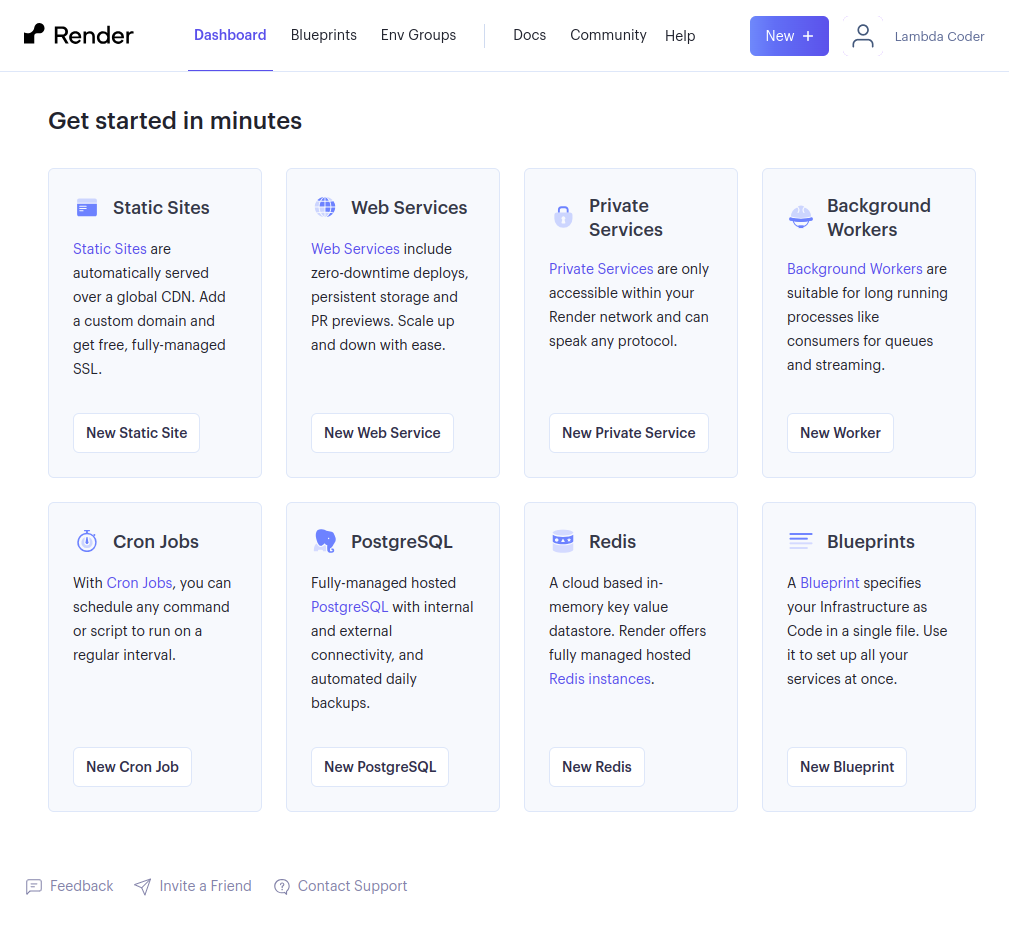Follow the Background Workers description link
The width and height of the screenshot is (1009, 929).
pos(855,269)
